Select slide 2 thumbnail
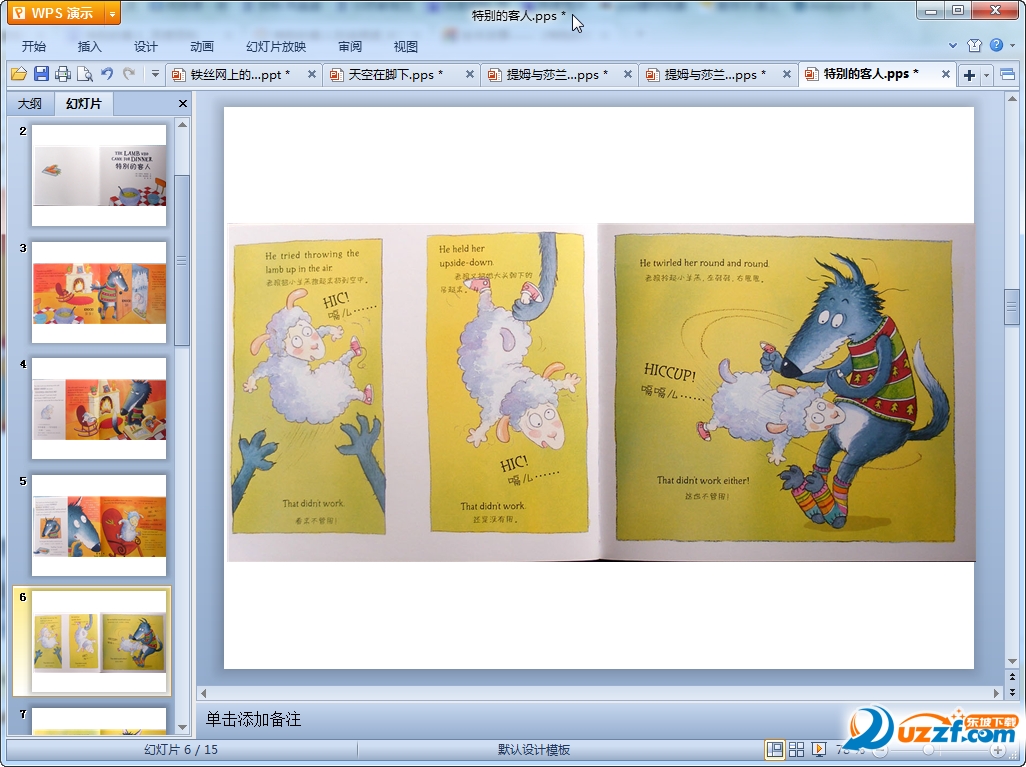 [99, 175]
